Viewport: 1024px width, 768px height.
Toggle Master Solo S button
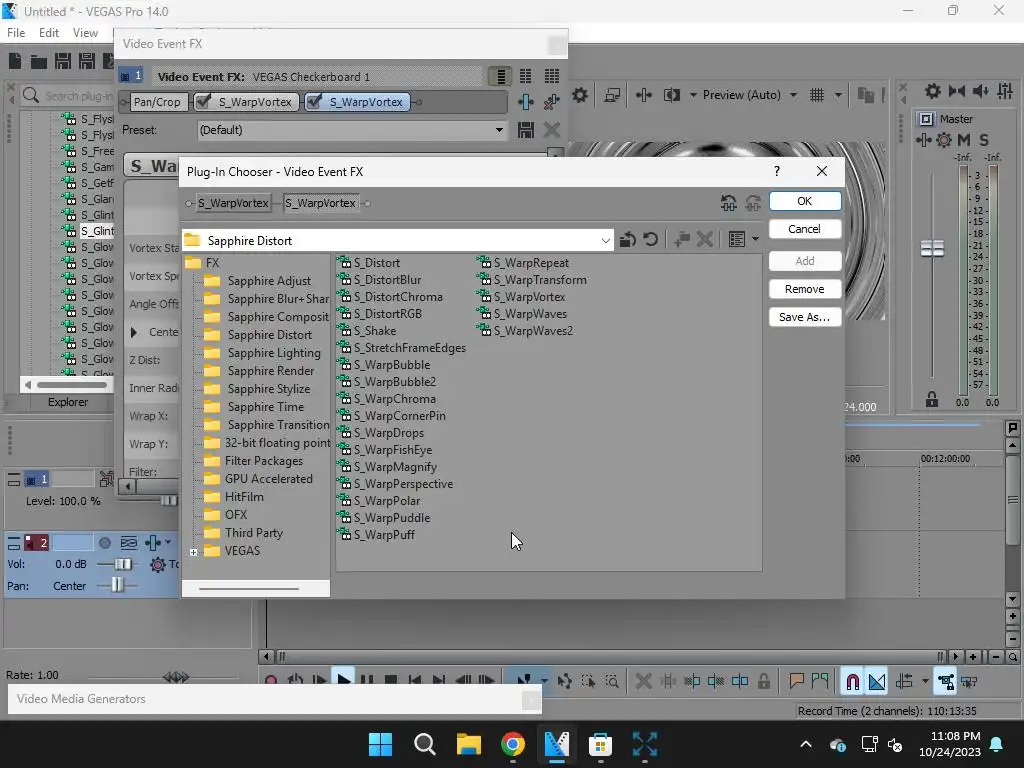tap(984, 140)
